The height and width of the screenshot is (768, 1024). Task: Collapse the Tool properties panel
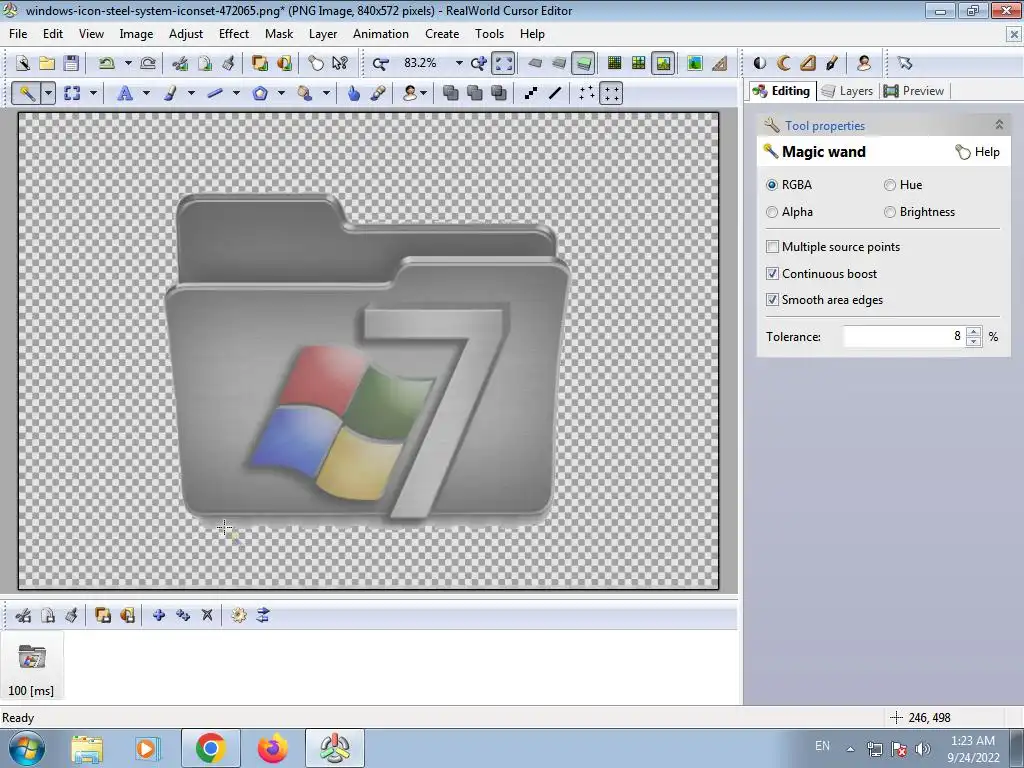click(999, 125)
